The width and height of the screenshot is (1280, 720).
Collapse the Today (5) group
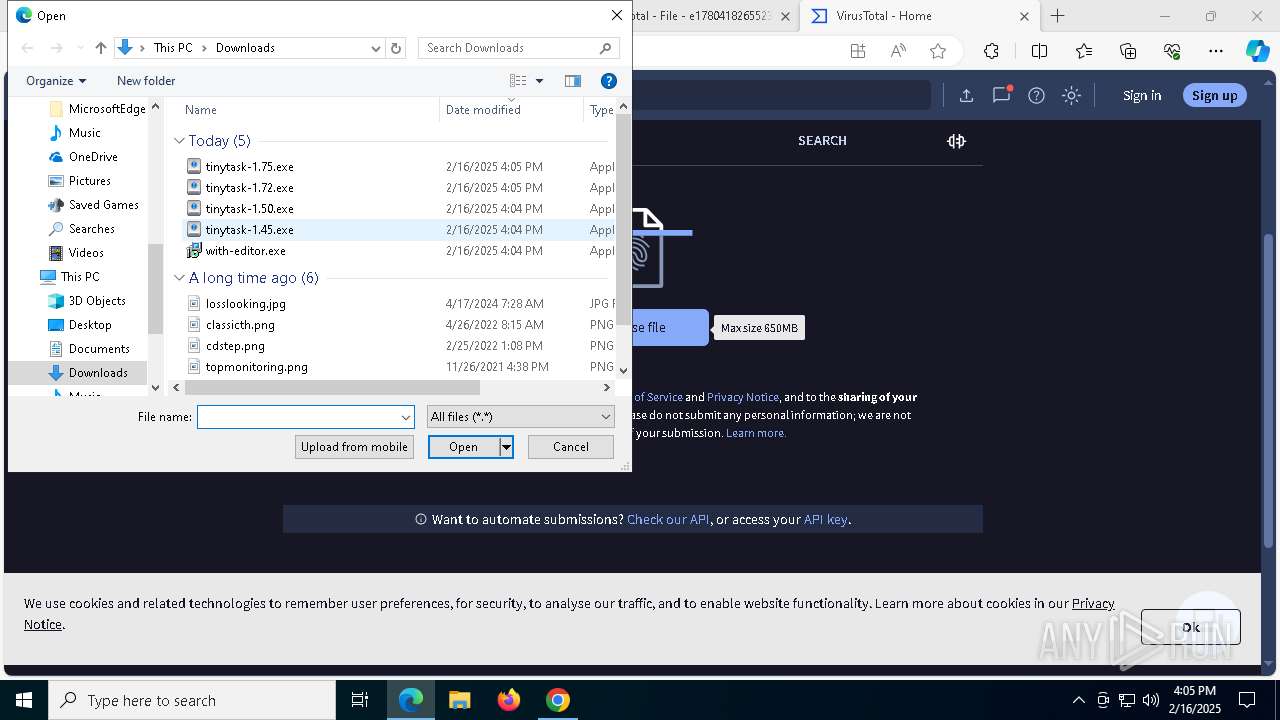coord(179,141)
